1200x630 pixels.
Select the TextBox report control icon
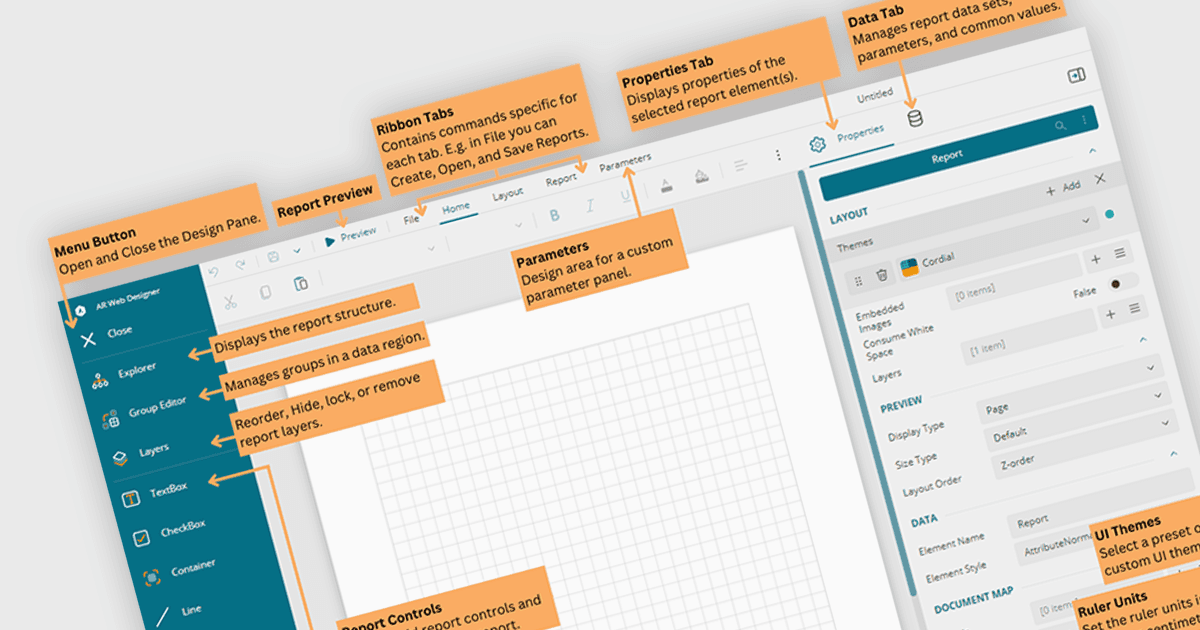130,499
